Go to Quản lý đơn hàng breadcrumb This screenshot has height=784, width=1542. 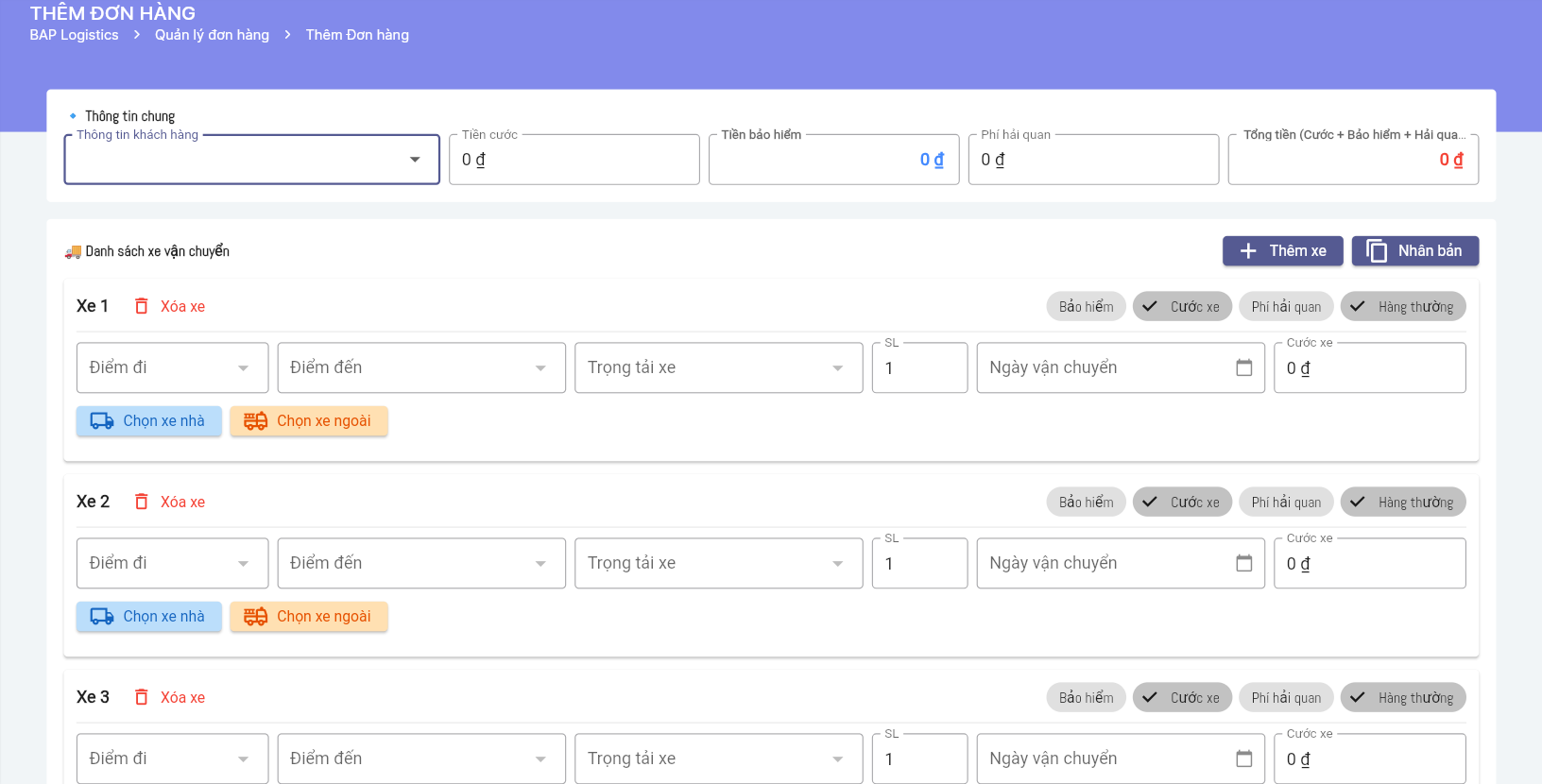pyautogui.click(x=212, y=35)
